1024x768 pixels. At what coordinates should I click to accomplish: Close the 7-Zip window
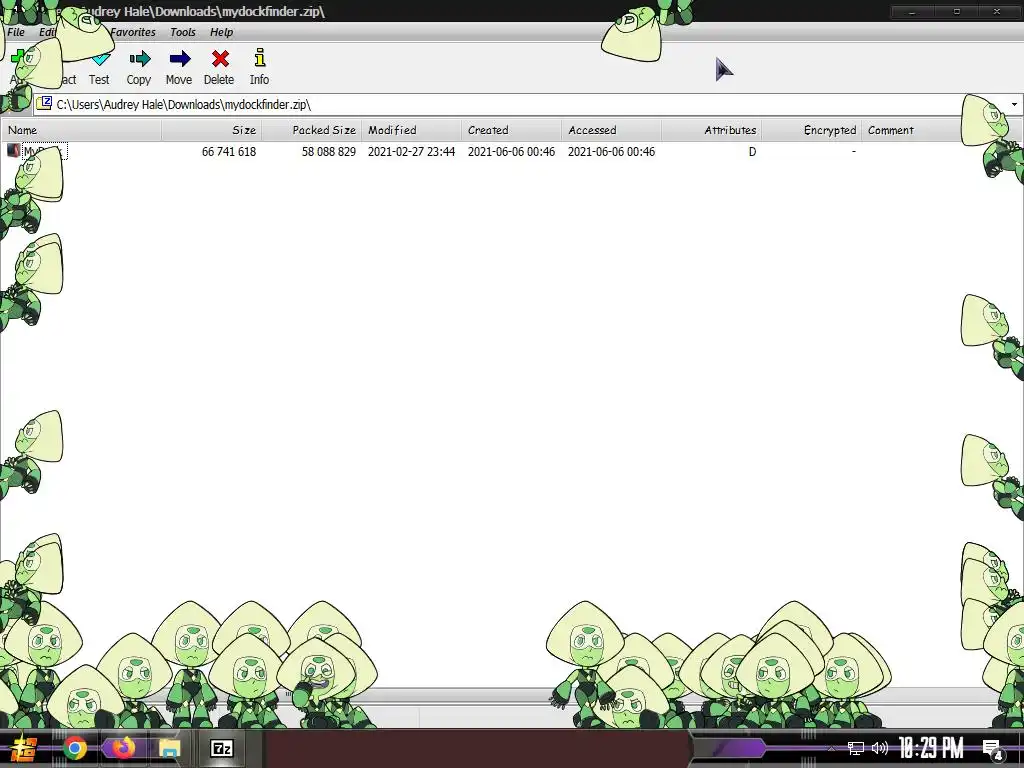point(997,12)
